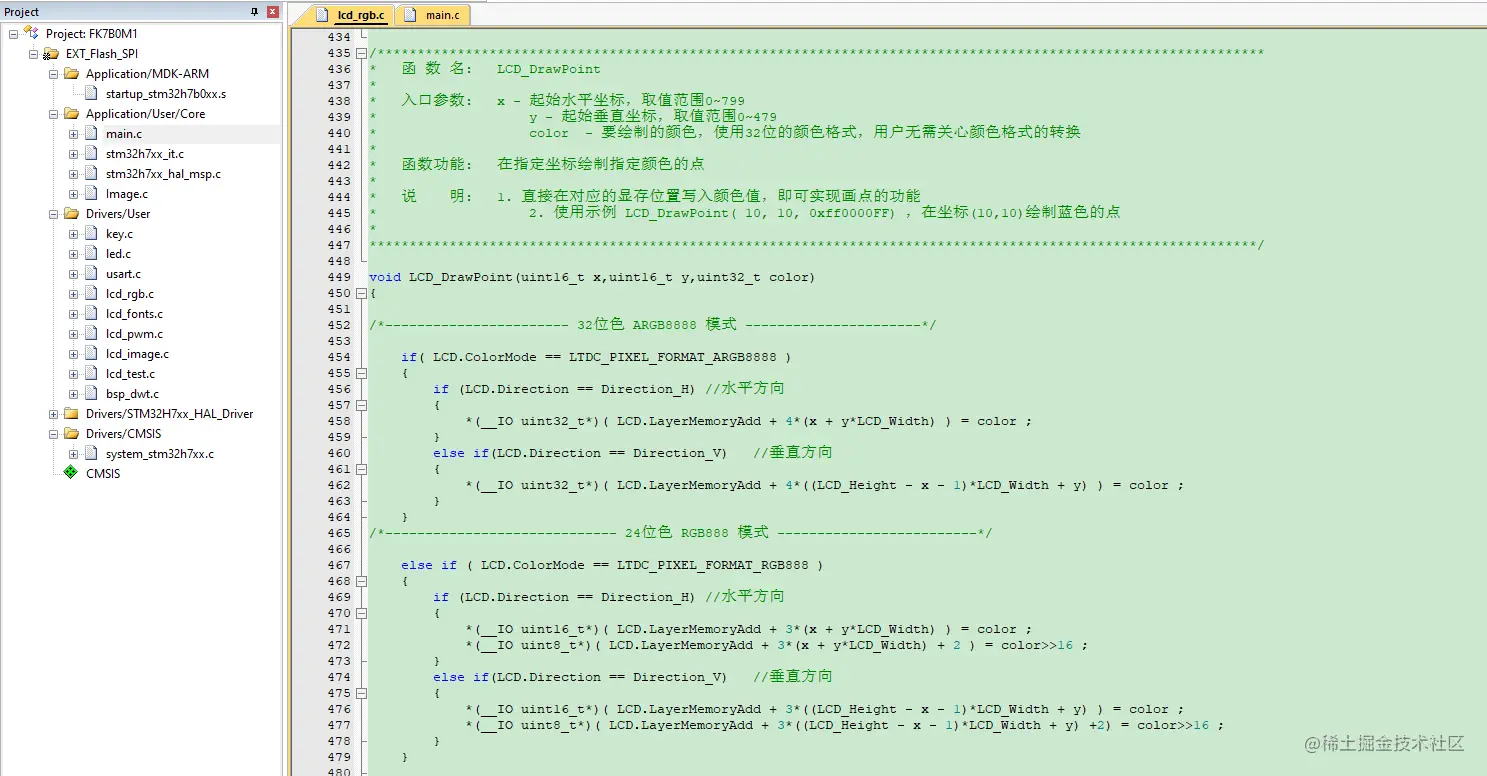Collapse the Project: FK7B0M1 root node
1487x776 pixels.
coord(14,34)
